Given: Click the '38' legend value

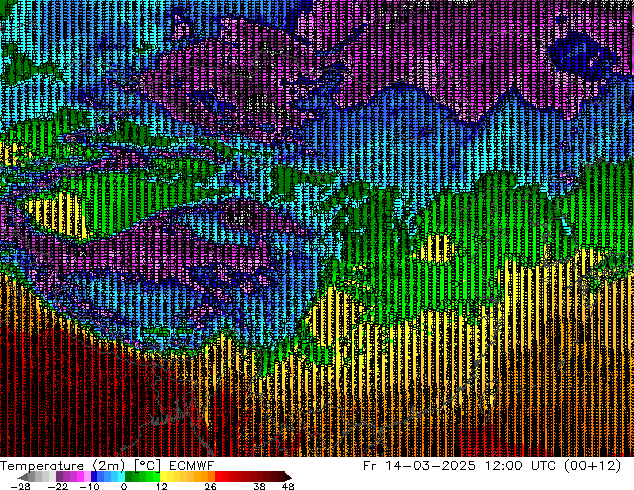Looking at the screenshot, I should tap(260, 486).
